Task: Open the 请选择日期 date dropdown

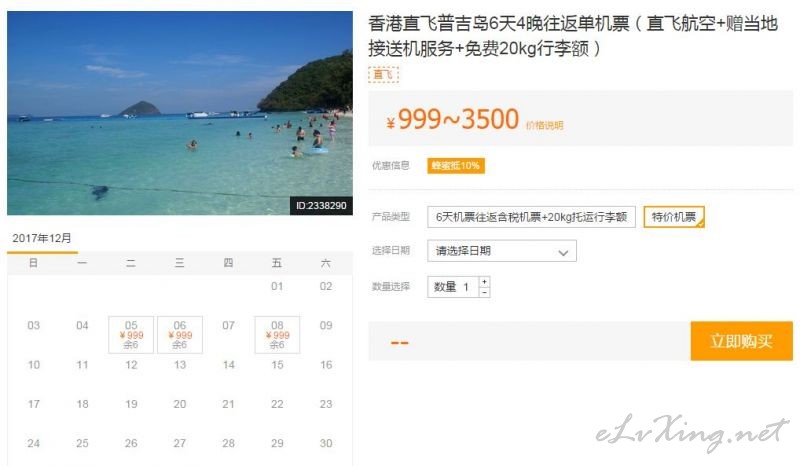Action: click(x=502, y=251)
